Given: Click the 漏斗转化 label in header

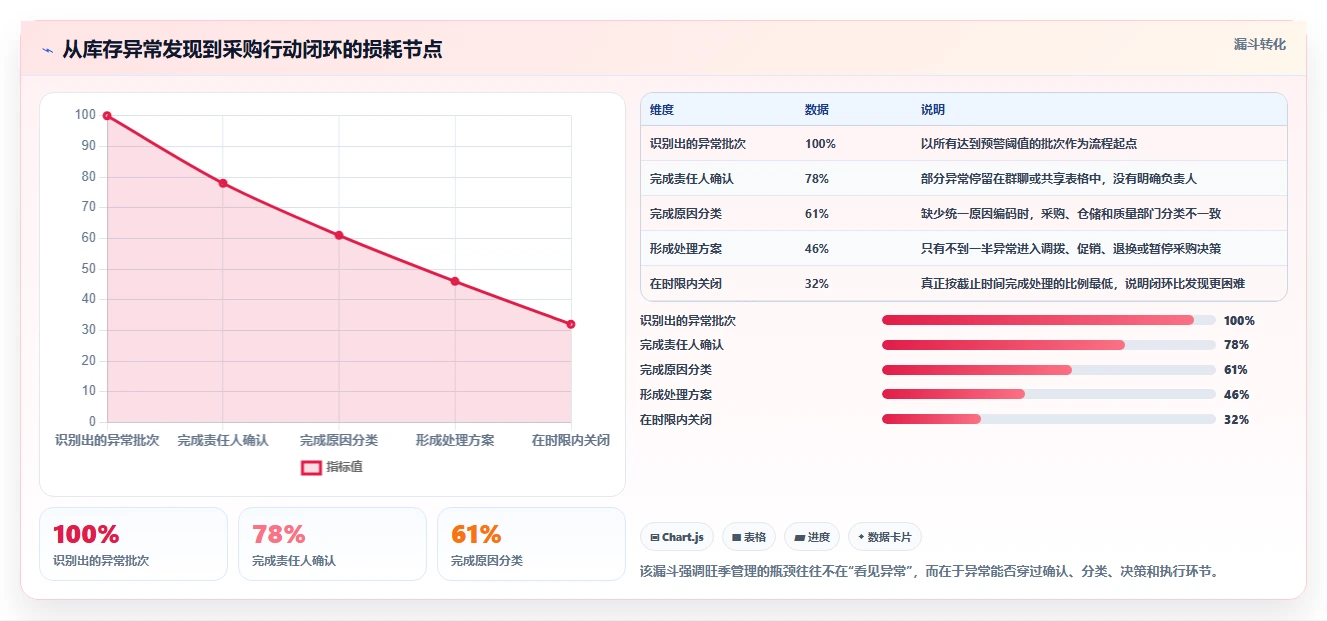Looking at the screenshot, I should 1259,45.
